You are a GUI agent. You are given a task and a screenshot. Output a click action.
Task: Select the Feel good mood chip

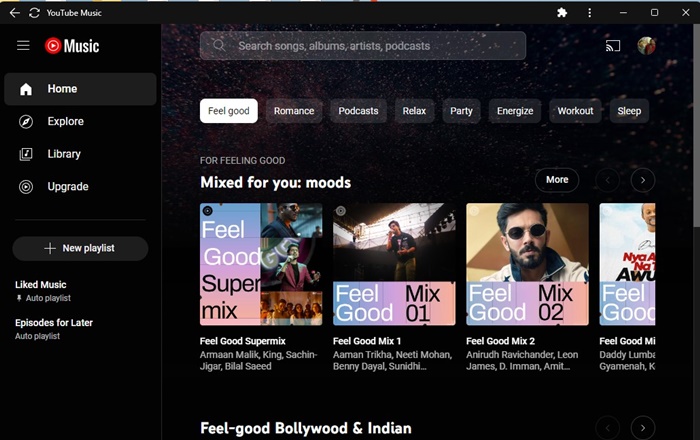[x=229, y=111]
